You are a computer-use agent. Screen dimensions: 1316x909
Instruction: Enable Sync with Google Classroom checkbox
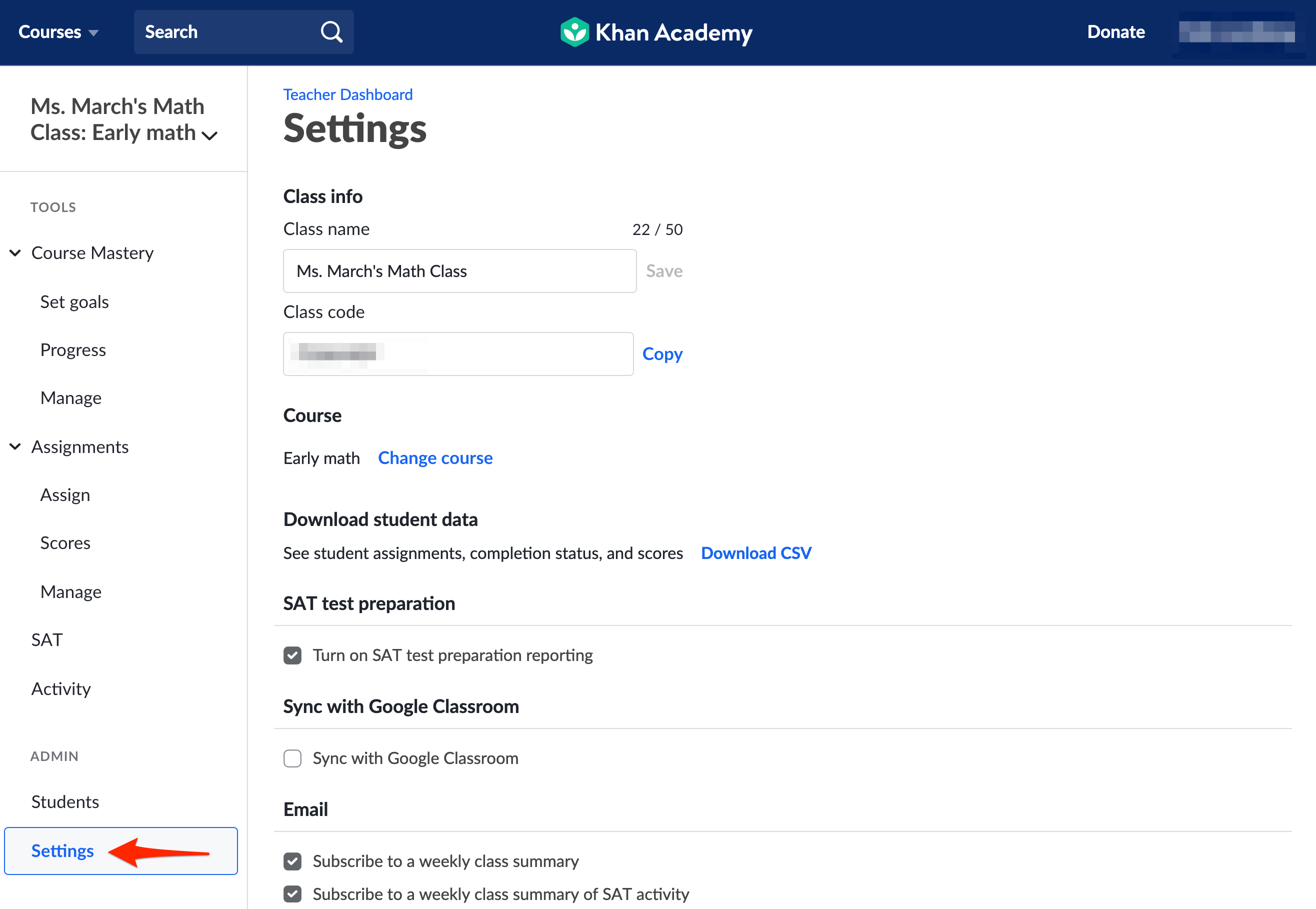click(x=292, y=758)
